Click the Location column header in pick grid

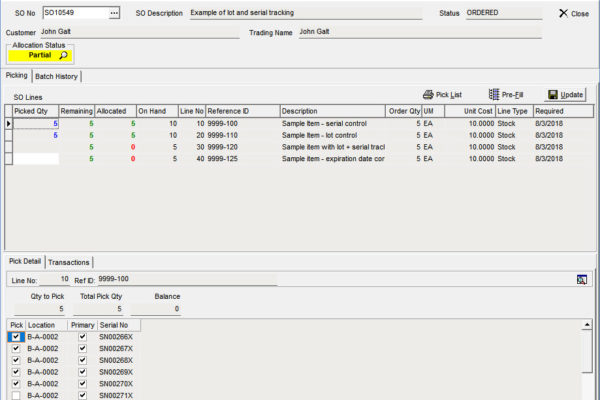pyautogui.click(x=47, y=325)
